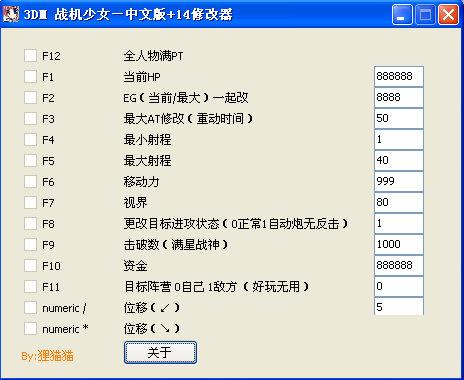Click the 资金 value field 888888
Image resolution: width=464 pixels, height=380 pixels.
[x=399, y=265]
